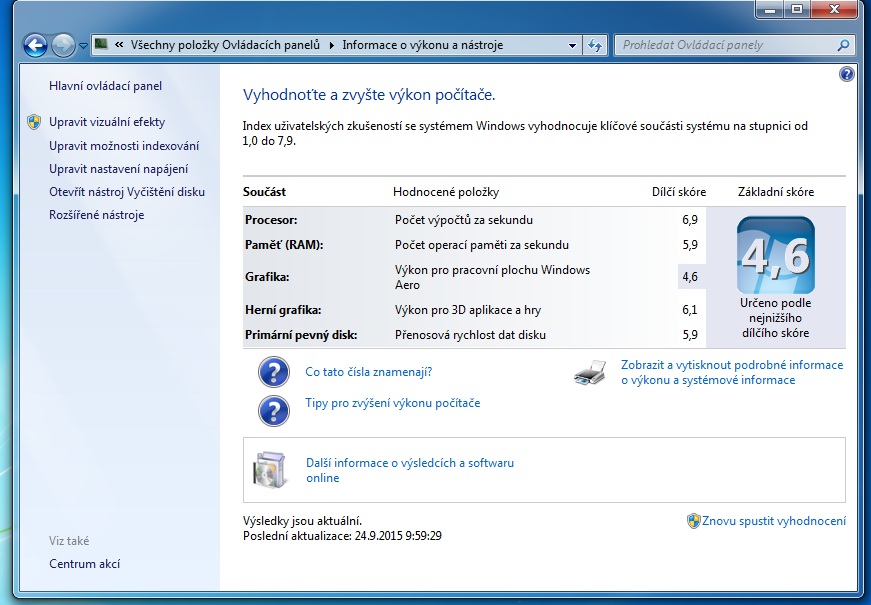Click the printer icon for detailed info
Viewport: 871px width, 605px height.
pos(590,372)
